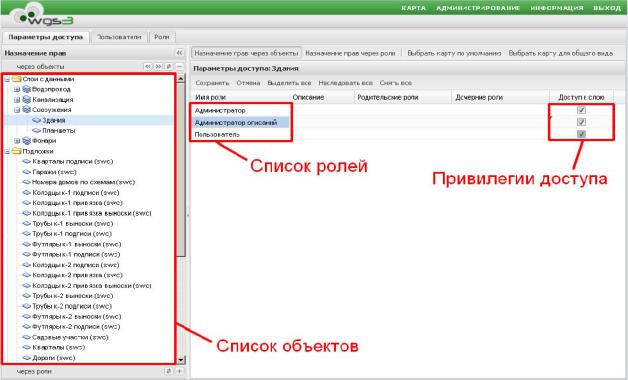Click the Снять все button
This screenshot has height=380, width=628.
tap(396, 83)
